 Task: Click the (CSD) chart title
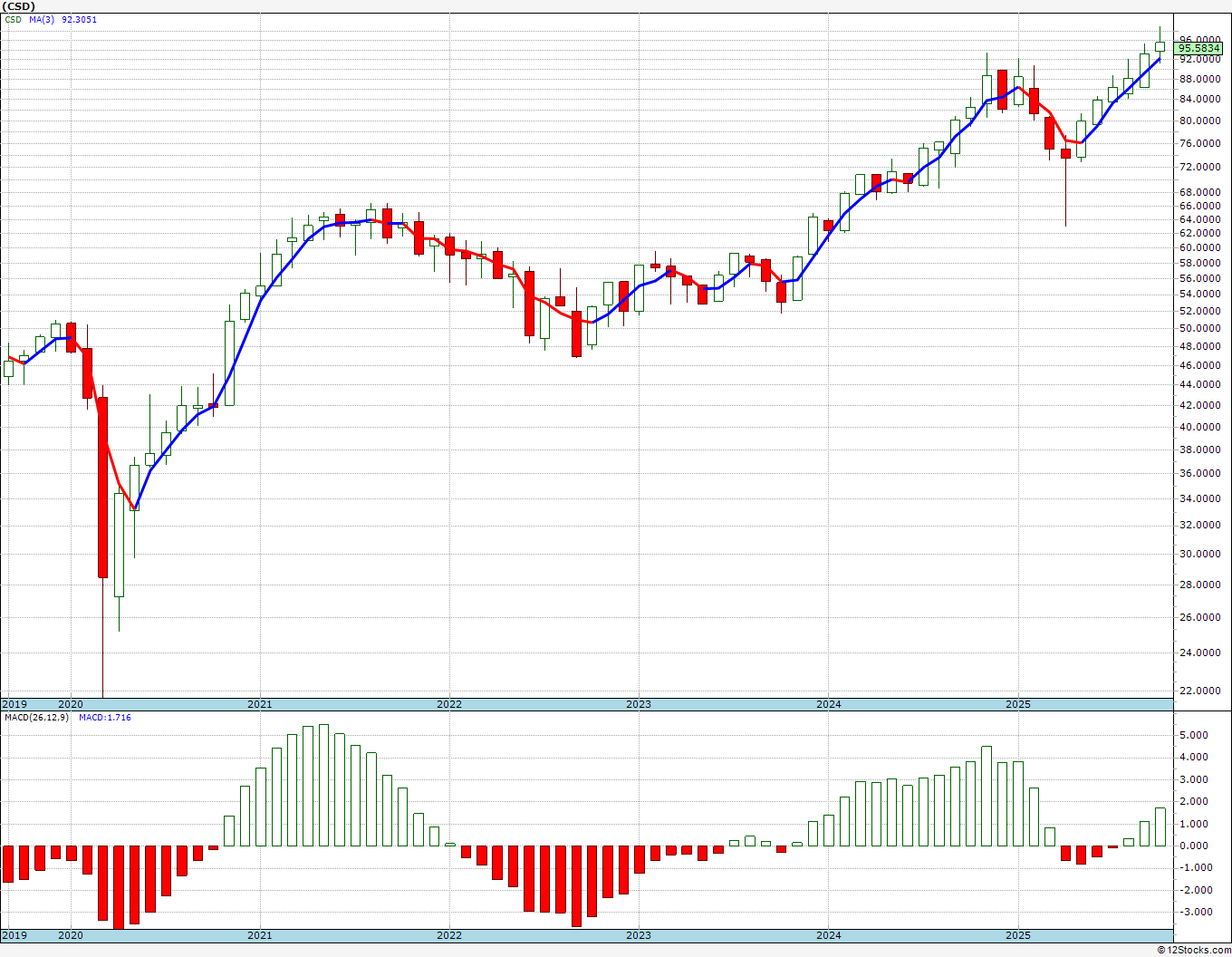(18, 5)
